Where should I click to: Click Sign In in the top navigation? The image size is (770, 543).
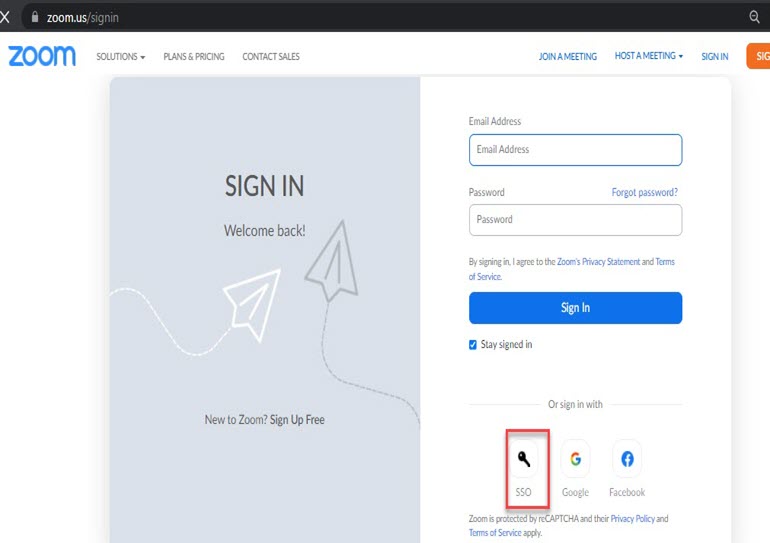(714, 57)
